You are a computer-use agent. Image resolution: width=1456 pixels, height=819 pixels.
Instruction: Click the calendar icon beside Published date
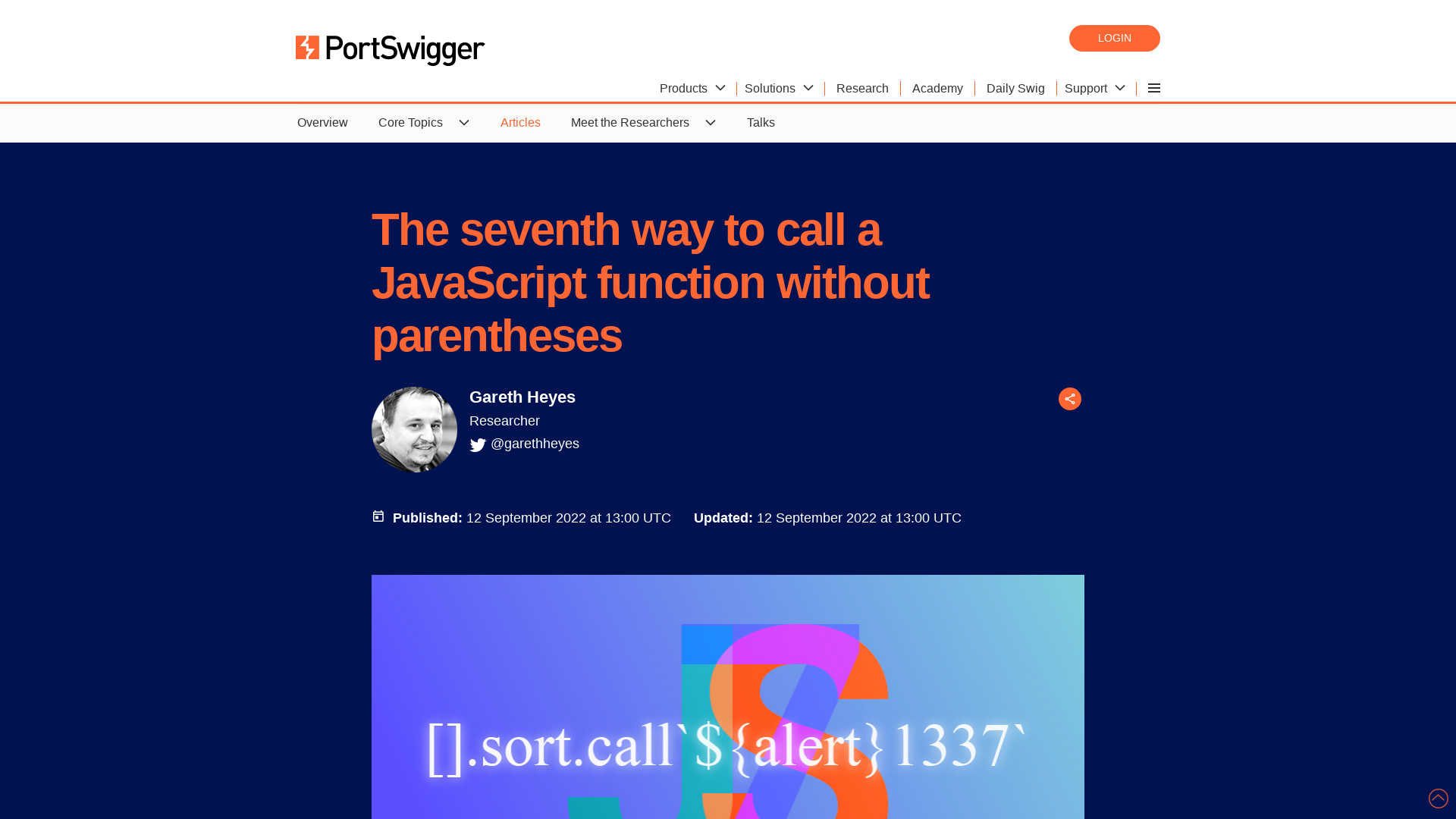pyautogui.click(x=378, y=516)
